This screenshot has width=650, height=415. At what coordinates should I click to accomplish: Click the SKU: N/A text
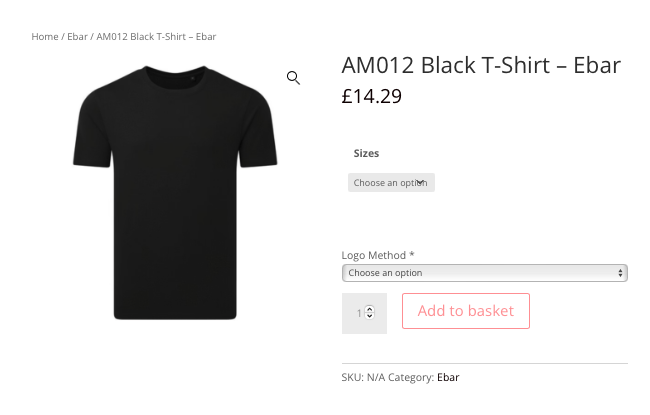[363, 377]
